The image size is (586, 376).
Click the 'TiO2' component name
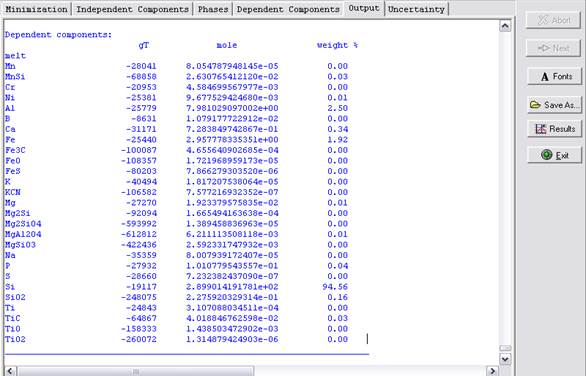click(x=15, y=339)
